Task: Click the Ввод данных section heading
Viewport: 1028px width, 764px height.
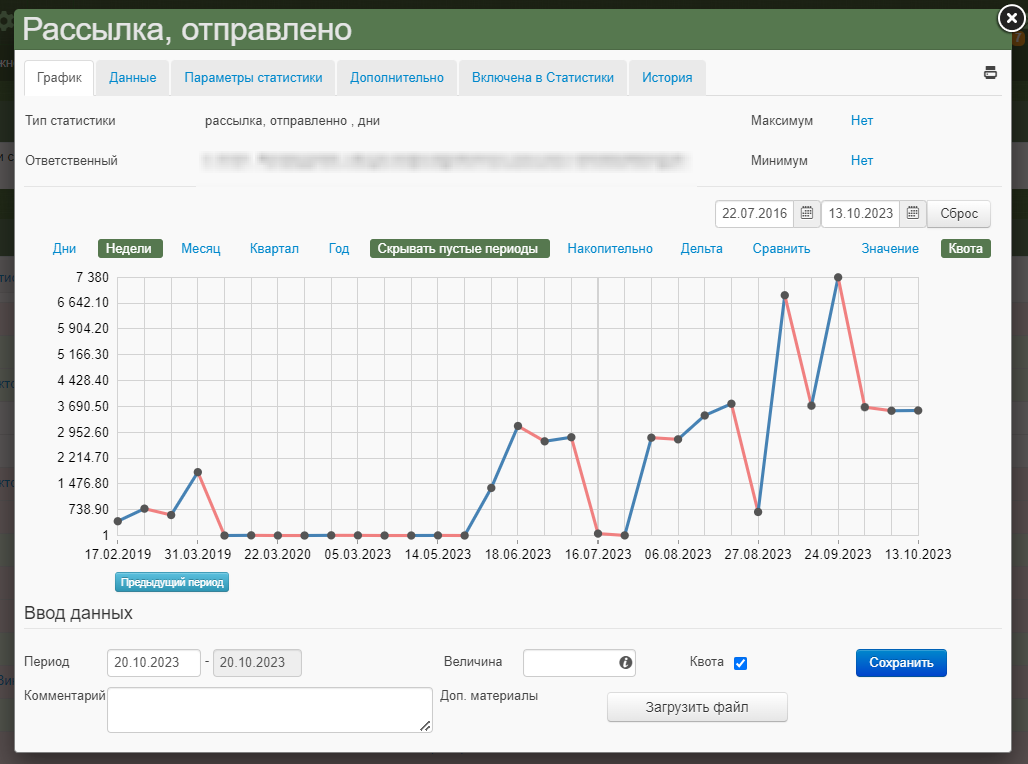Action: point(78,613)
